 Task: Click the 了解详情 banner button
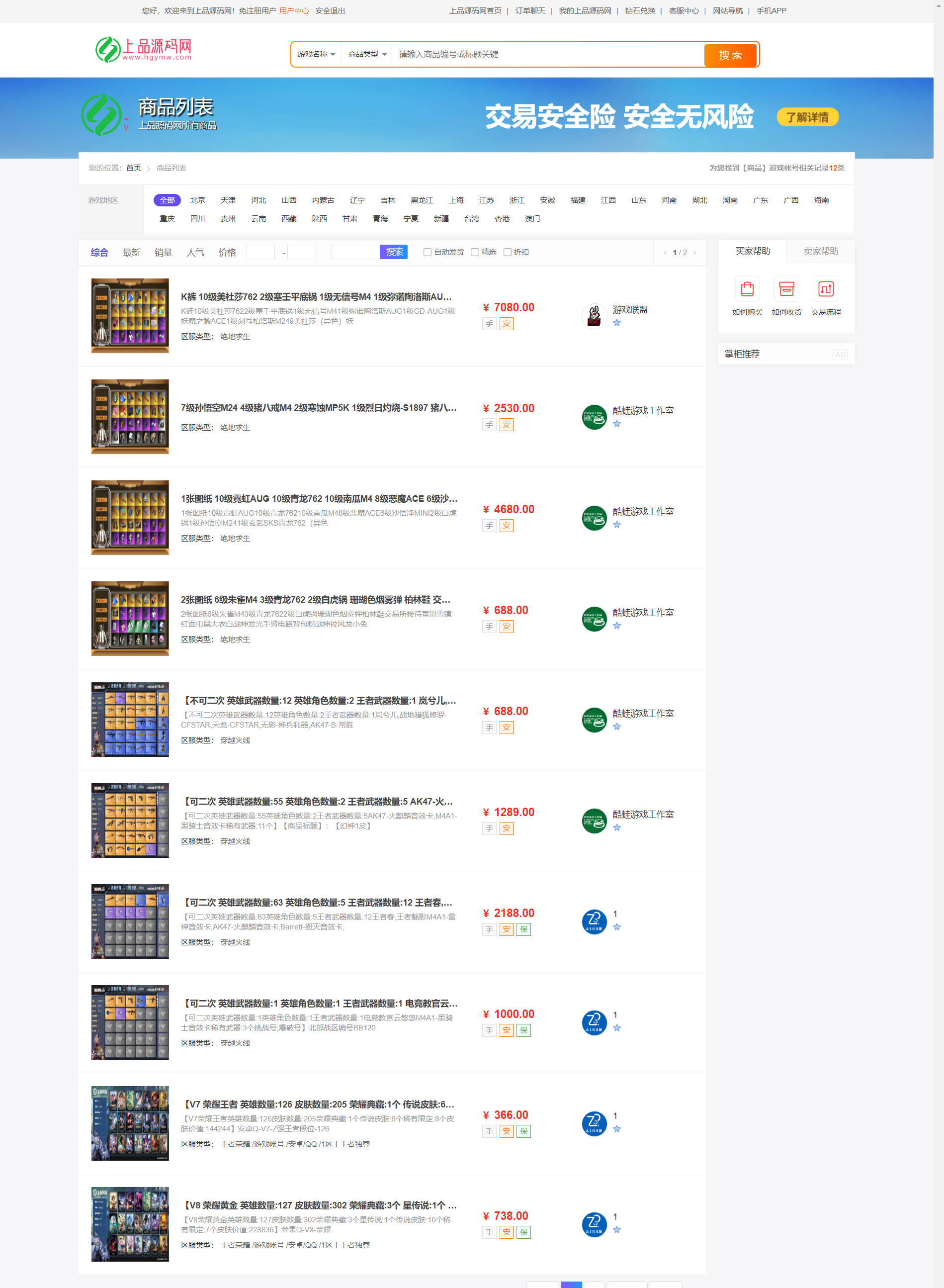(807, 117)
